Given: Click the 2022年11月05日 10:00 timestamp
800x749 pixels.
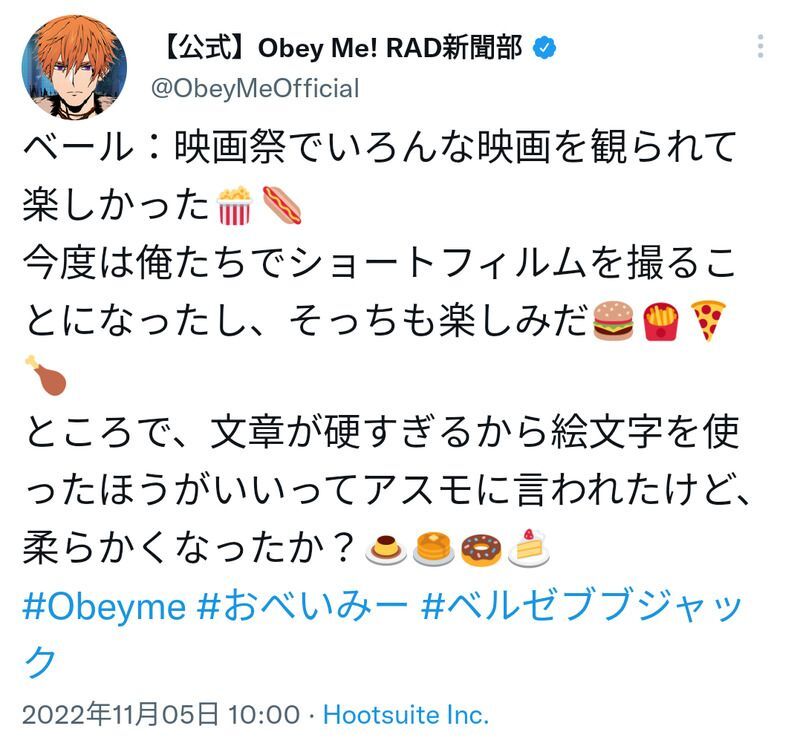Looking at the screenshot, I should (x=161, y=714).
